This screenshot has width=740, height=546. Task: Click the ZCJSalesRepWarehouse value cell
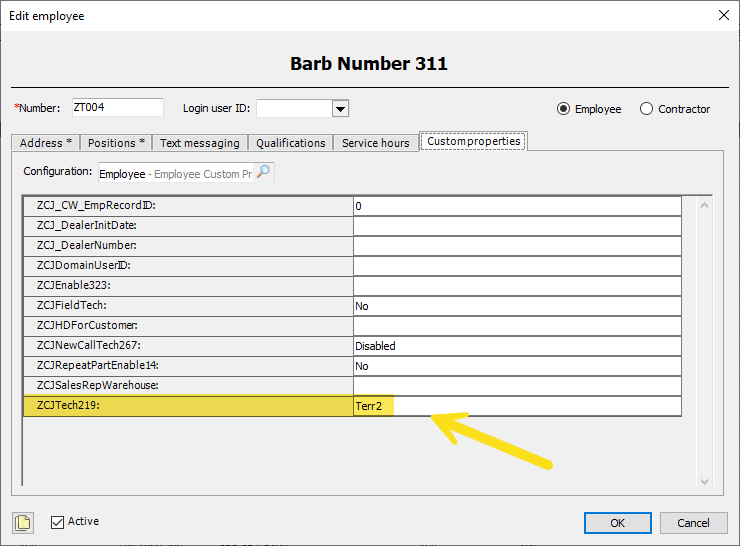pos(517,386)
